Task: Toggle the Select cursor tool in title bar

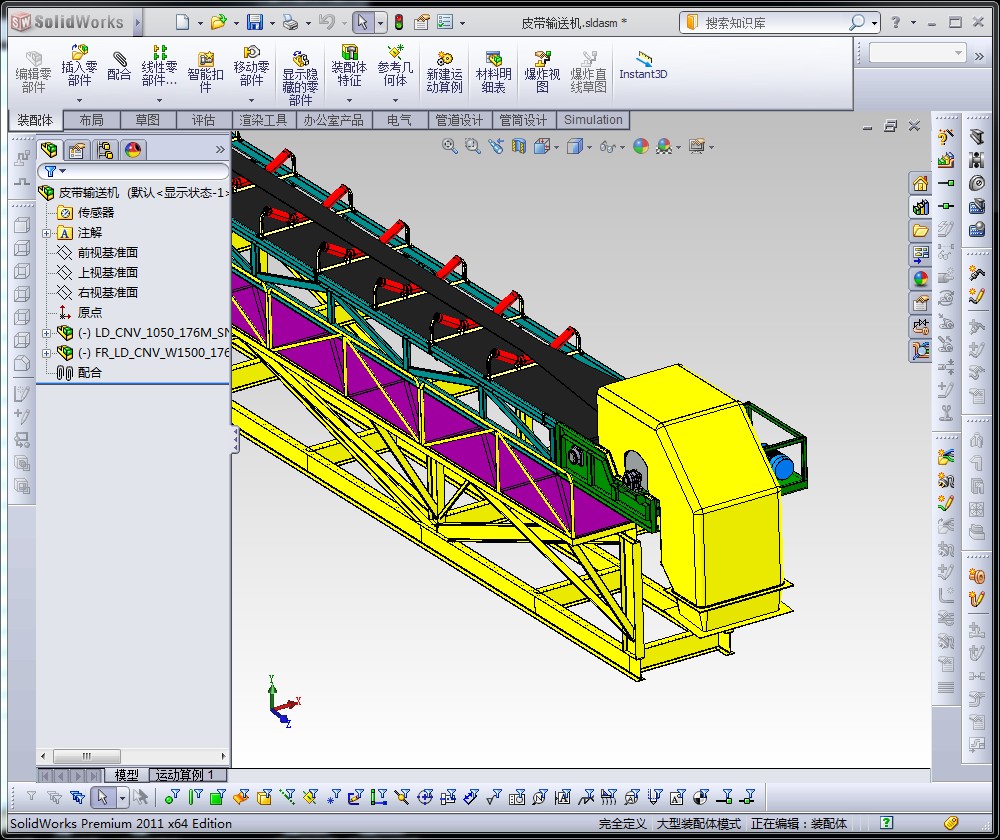Action: tap(362, 23)
